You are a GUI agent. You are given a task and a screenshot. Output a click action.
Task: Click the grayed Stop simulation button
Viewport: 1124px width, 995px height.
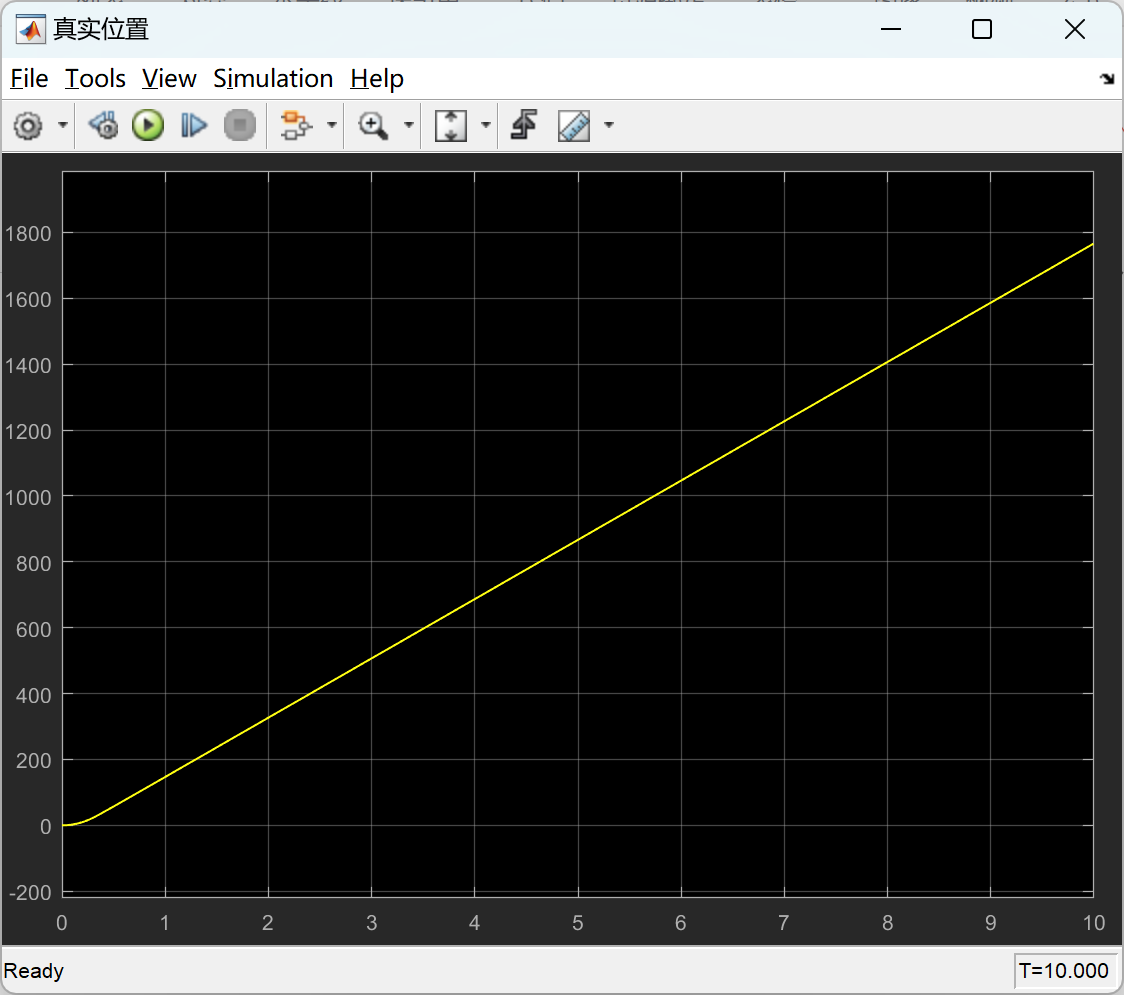tap(239, 125)
